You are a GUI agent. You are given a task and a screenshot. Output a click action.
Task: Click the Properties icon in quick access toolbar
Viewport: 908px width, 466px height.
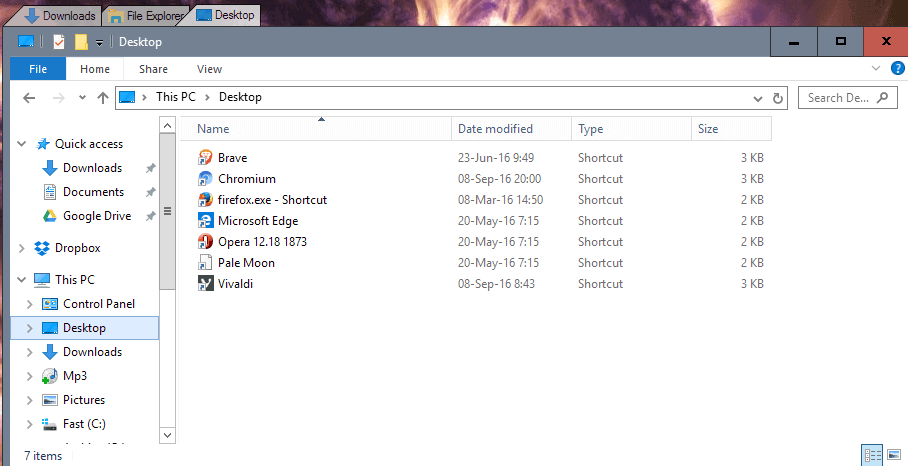pos(58,42)
